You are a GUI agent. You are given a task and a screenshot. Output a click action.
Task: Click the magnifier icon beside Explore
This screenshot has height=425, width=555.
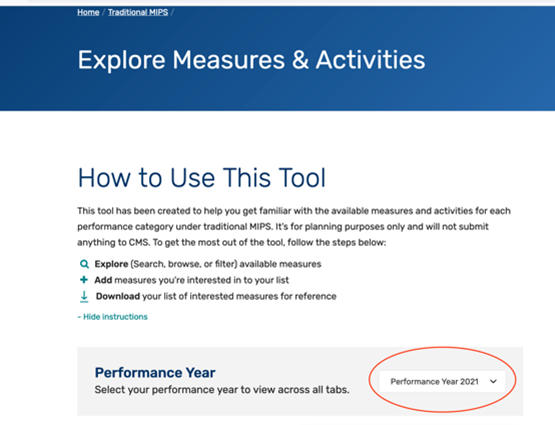84,264
